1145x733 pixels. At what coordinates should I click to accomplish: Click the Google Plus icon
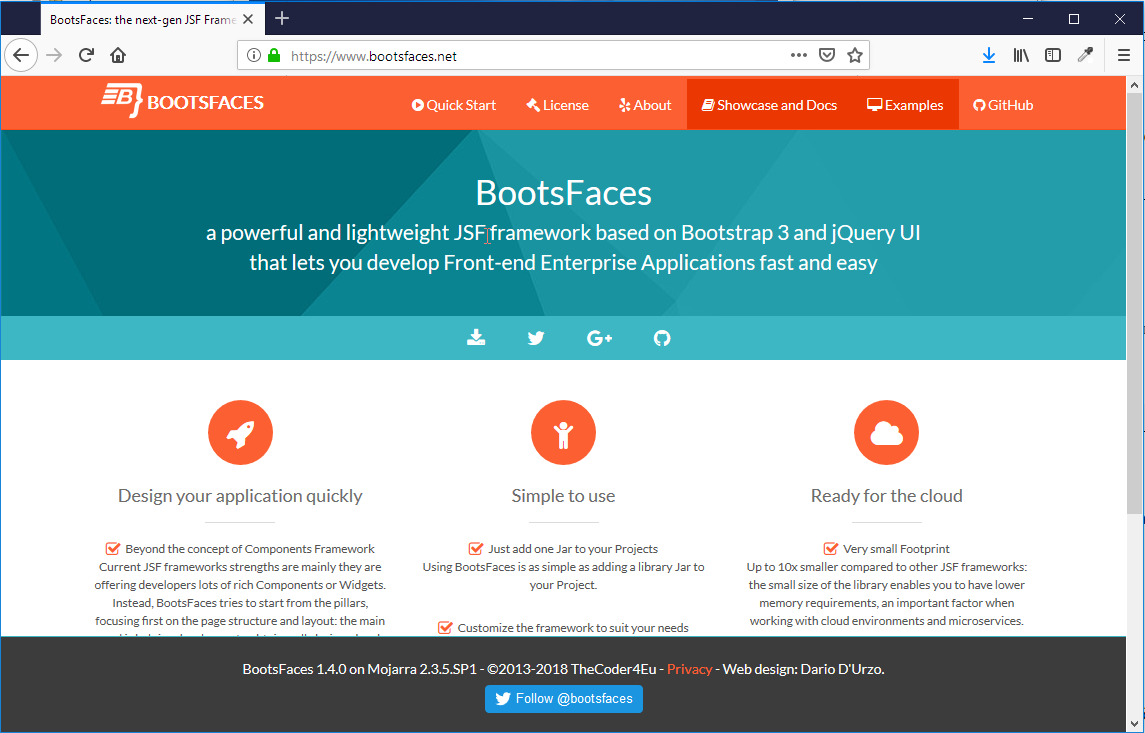[600, 337]
